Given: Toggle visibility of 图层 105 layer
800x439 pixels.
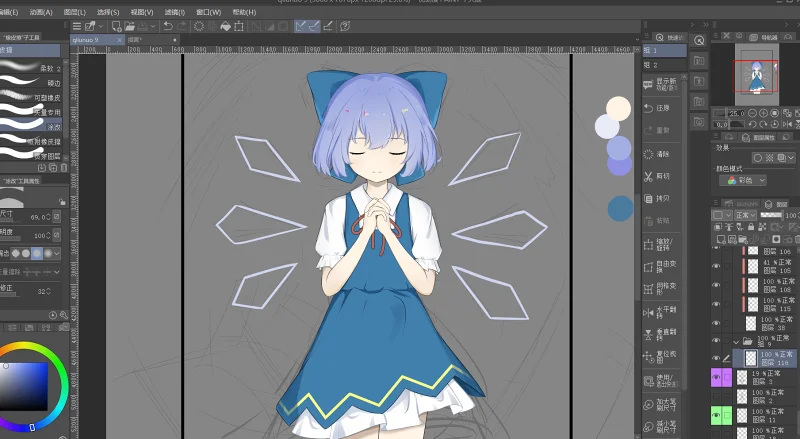Looking at the screenshot, I should pos(716,266).
